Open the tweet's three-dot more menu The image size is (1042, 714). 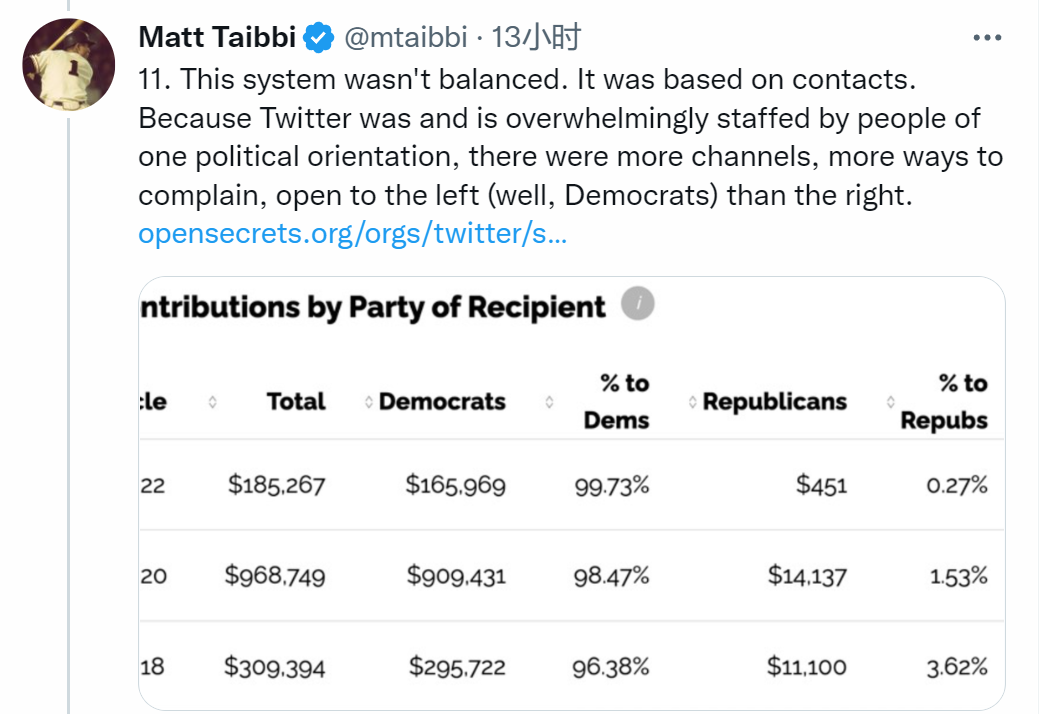coord(987,38)
